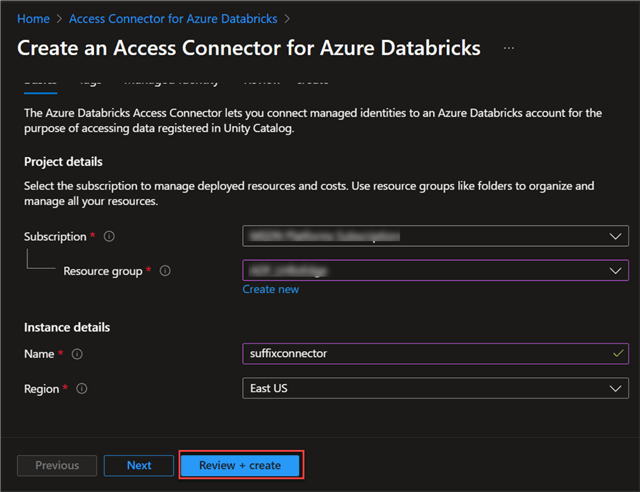This screenshot has width=640, height=492.
Task: Click the chevron arrow of Subscription box
Action: (616, 237)
